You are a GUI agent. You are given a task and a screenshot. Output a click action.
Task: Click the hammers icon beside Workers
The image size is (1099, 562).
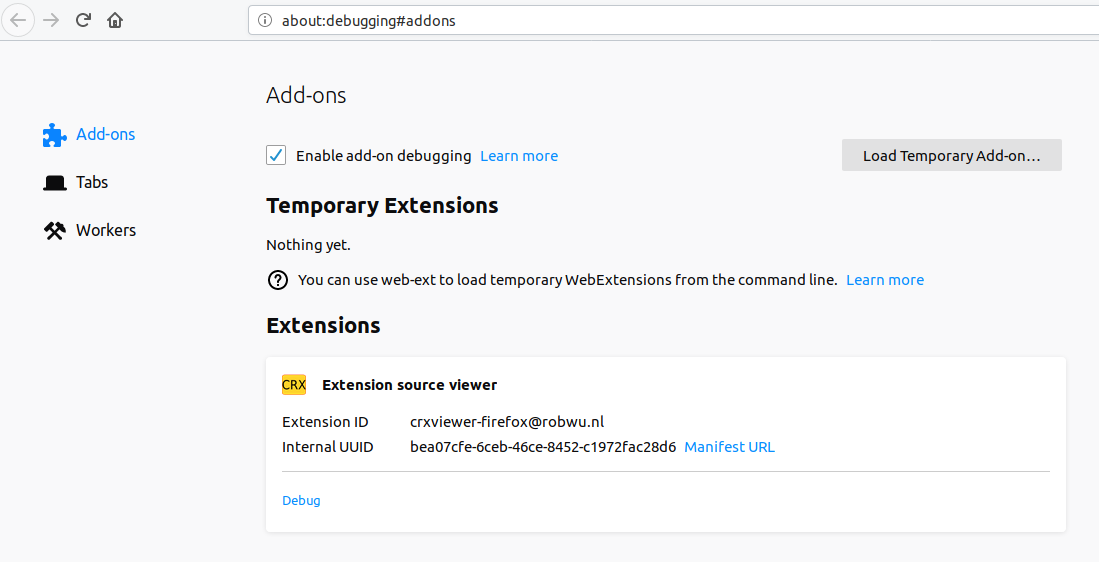55,231
